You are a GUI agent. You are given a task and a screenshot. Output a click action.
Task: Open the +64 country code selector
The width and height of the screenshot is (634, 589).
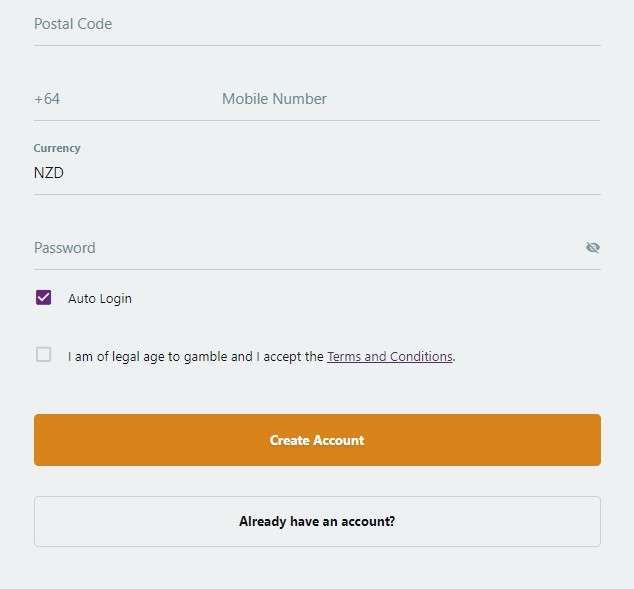tap(121, 99)
